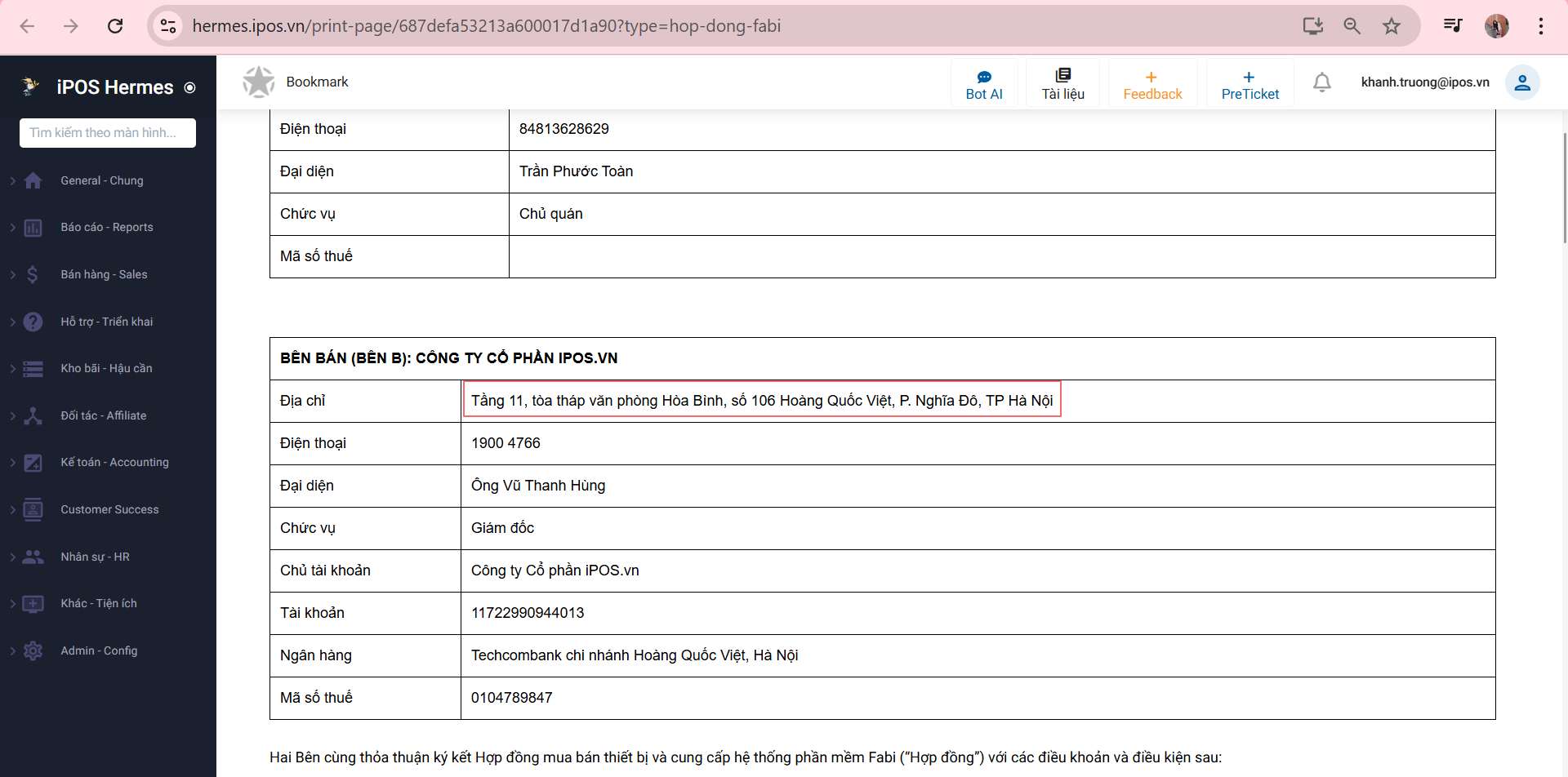Click the Customer Success icon
This screenshot has width=1568, height=777.
33,509
